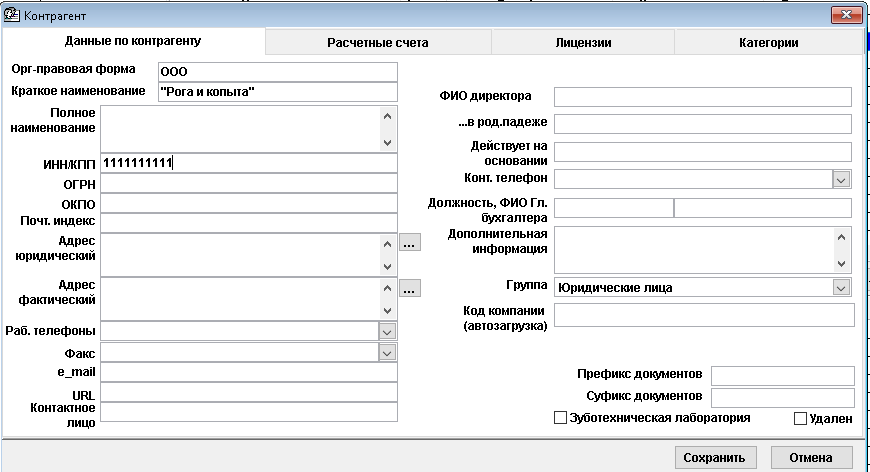Focus the ОГРН text field
Screen dimensions: 870x472
tap(249, 184)
